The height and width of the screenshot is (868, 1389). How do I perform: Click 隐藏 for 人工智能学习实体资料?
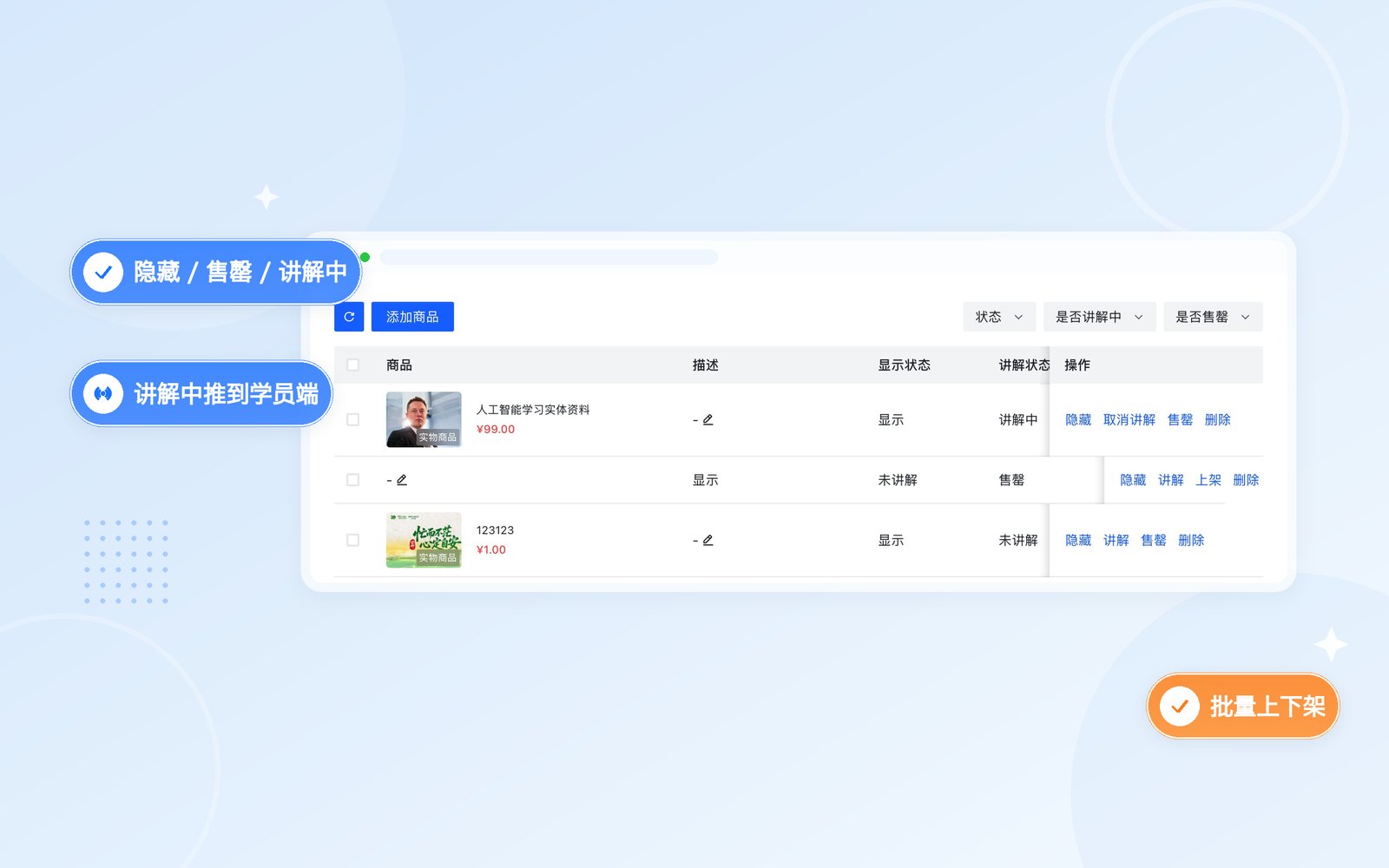coord(1078,419)
